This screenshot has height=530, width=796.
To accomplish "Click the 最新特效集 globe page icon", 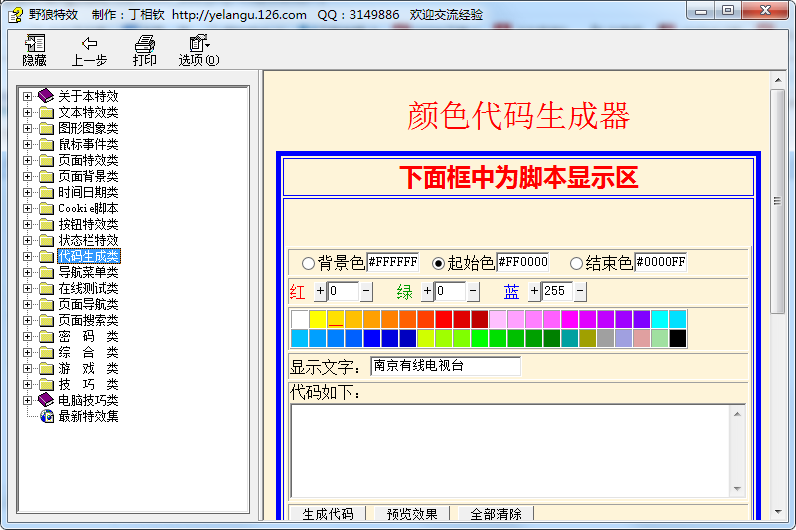I will (x=46, y=416).
